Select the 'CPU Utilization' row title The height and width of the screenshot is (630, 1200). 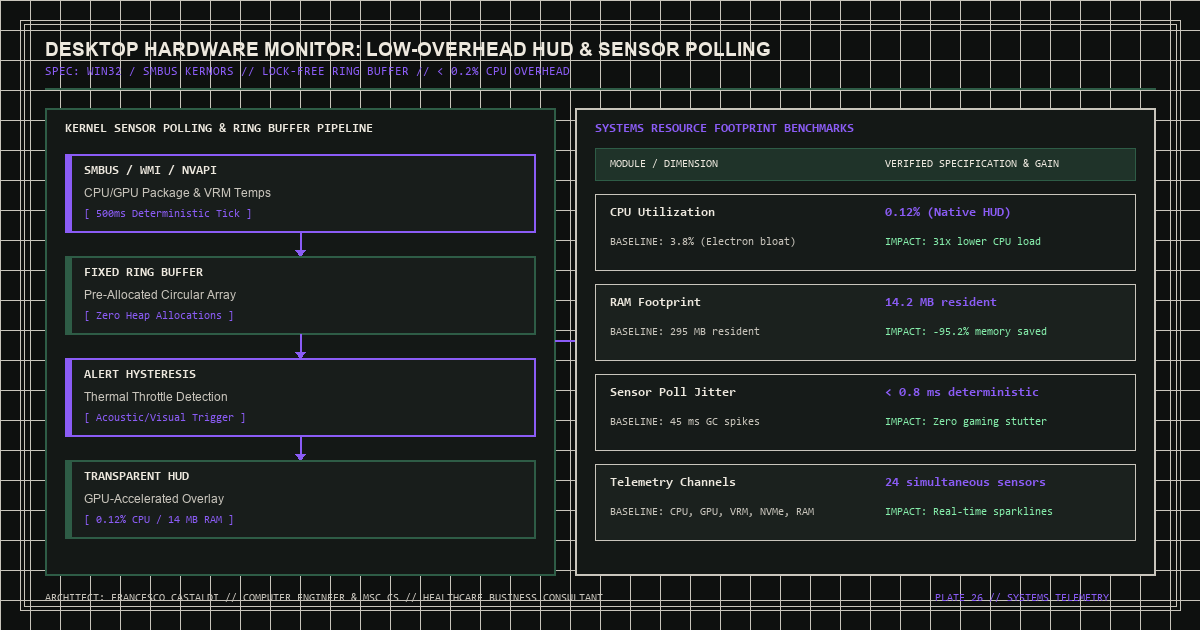(662, 212)
